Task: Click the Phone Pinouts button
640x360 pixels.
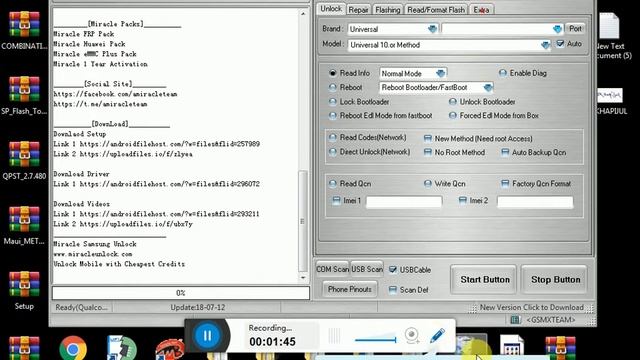Action: tap(350, 289)
